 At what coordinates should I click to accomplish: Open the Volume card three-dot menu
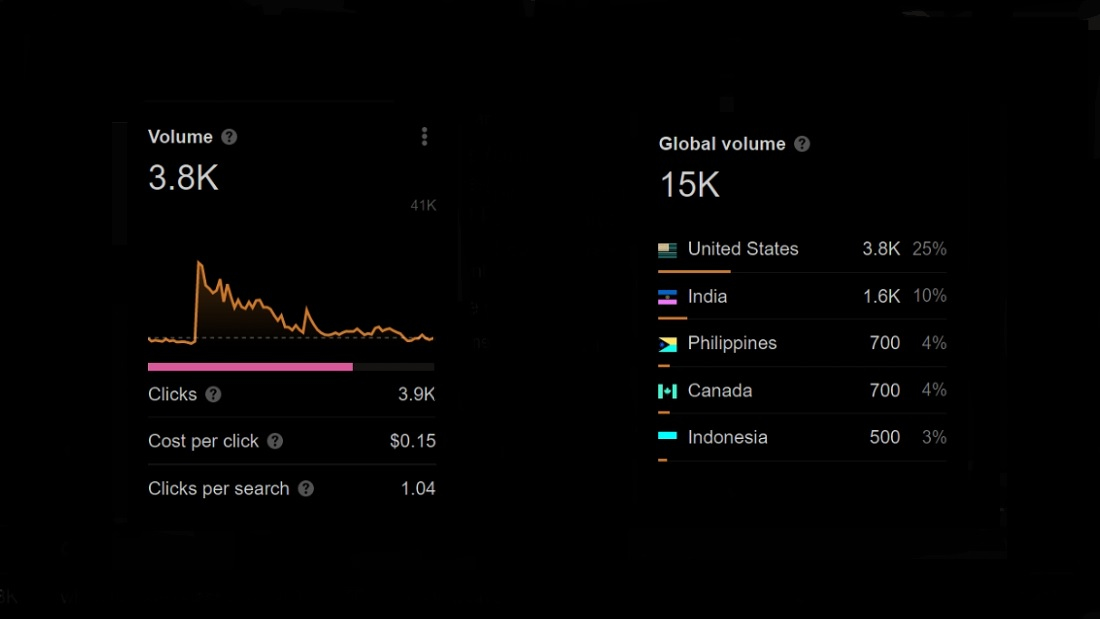(x=424, y=137)
